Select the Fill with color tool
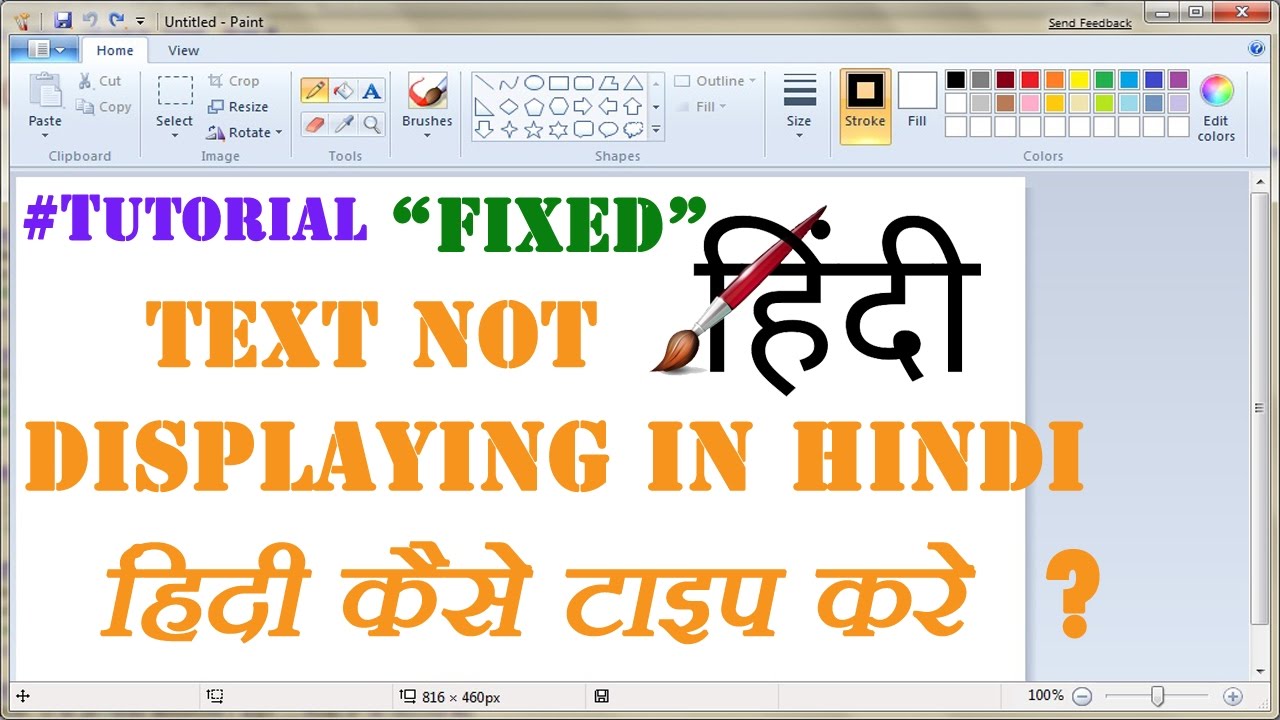The width and height of the screenshot is (1280, 720). coord(343,90)
